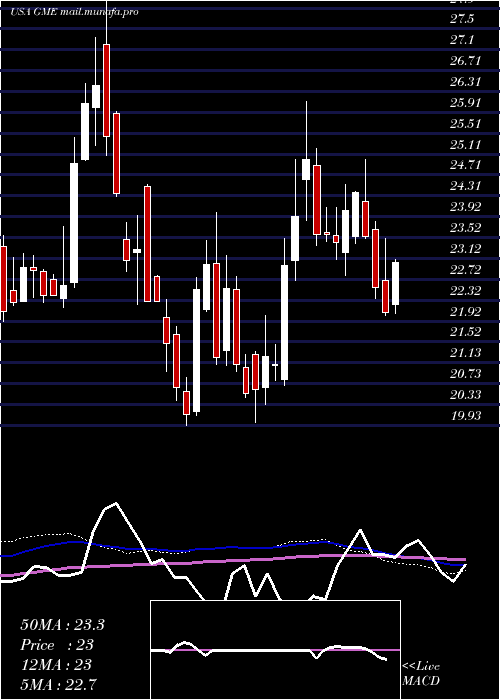
Task: Click the 21.92 price axis label
Action: coord(466,312)
